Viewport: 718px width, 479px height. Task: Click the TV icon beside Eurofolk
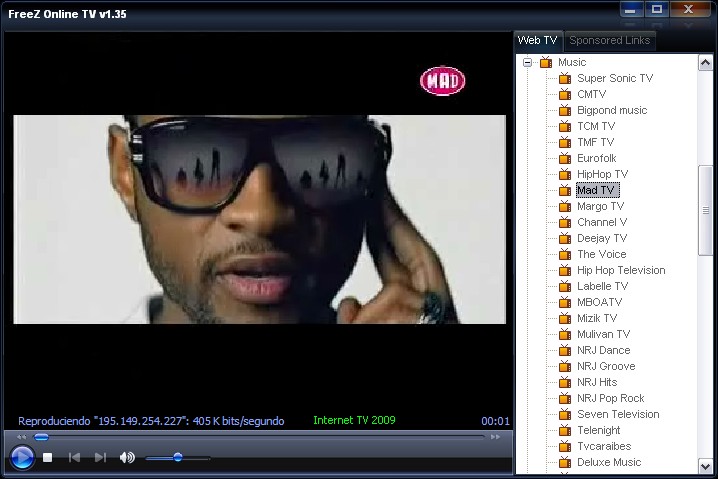(x=565, y=158)
